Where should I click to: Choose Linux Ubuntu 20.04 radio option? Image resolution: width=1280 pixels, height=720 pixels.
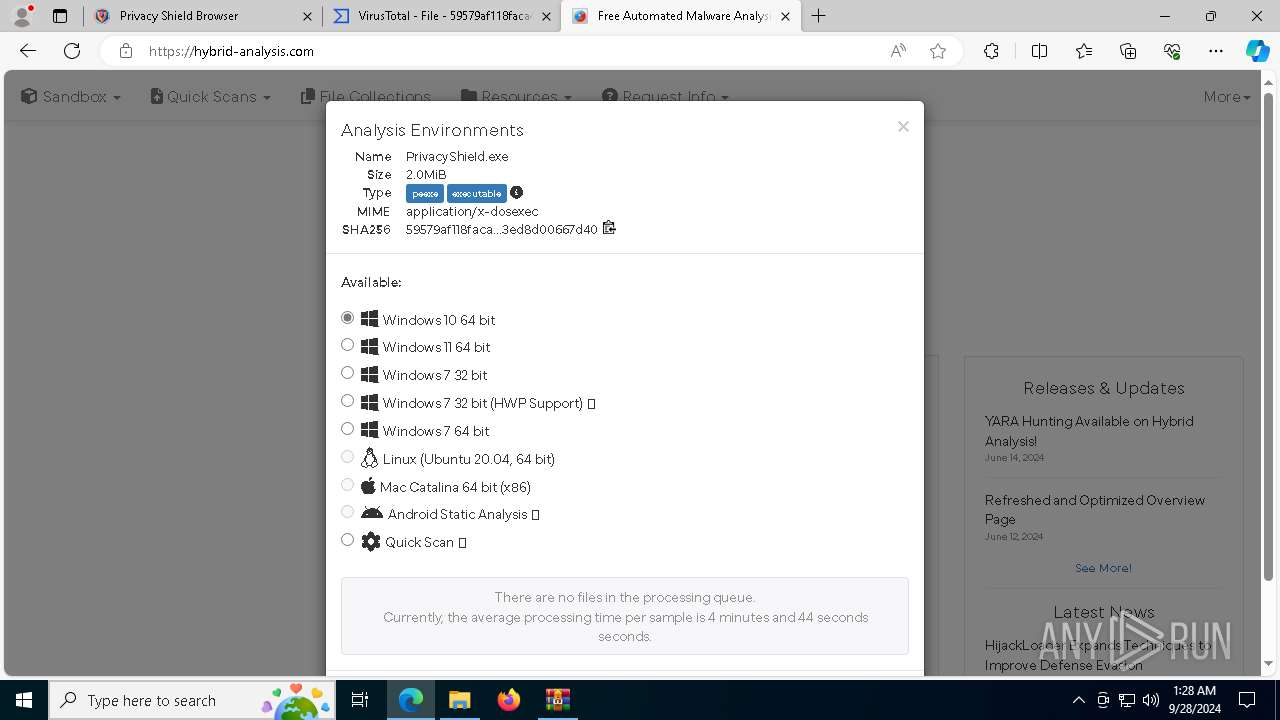pos(347,457)
